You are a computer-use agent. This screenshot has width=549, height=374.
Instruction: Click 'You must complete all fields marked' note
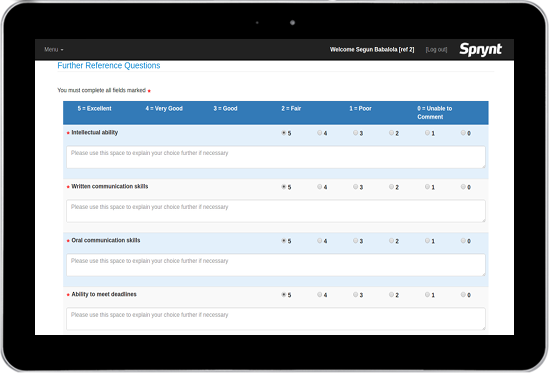[102, 90]
